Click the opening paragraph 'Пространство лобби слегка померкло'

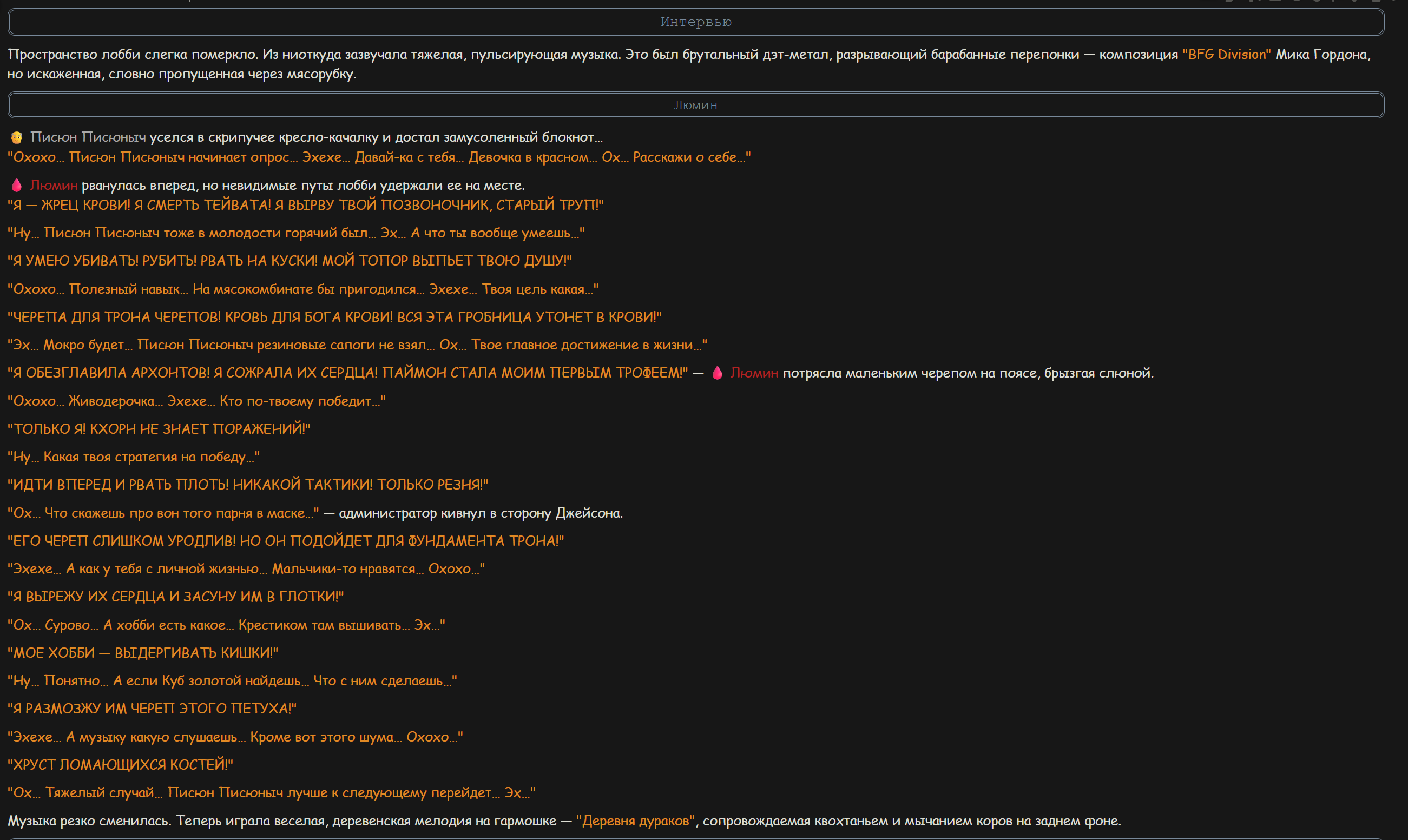[689, 64]
